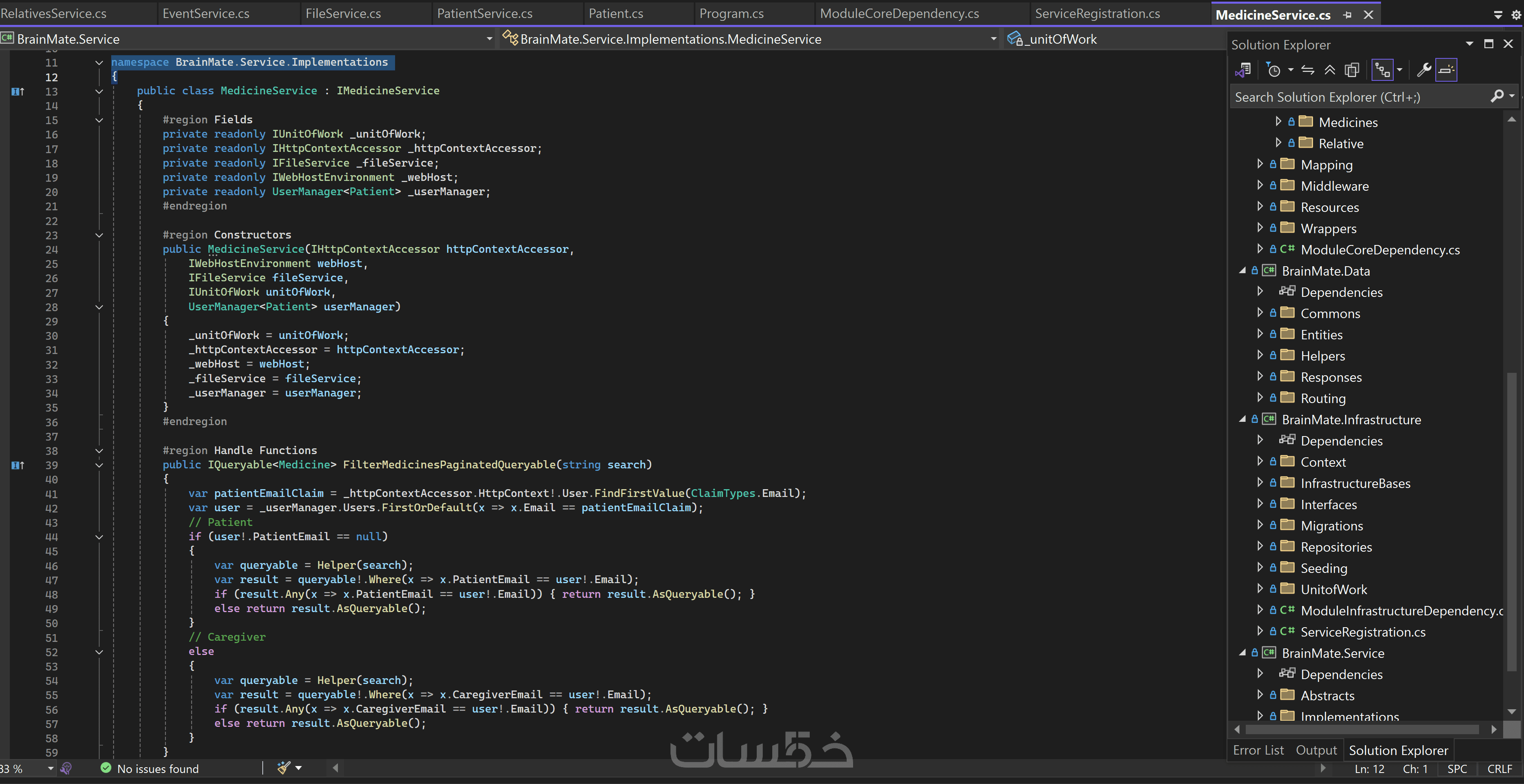Switch to the Program.cs tab
This screenshot has width=1524, height=784.
tap(731, 13)
